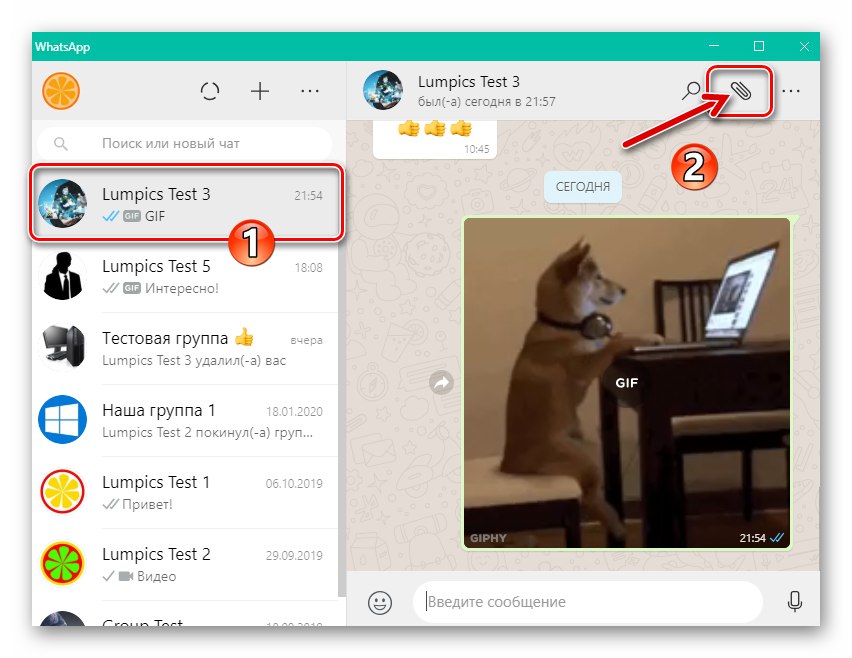Click the sync status refresh icon
The image size is (852, 658).
click(210, 91)
